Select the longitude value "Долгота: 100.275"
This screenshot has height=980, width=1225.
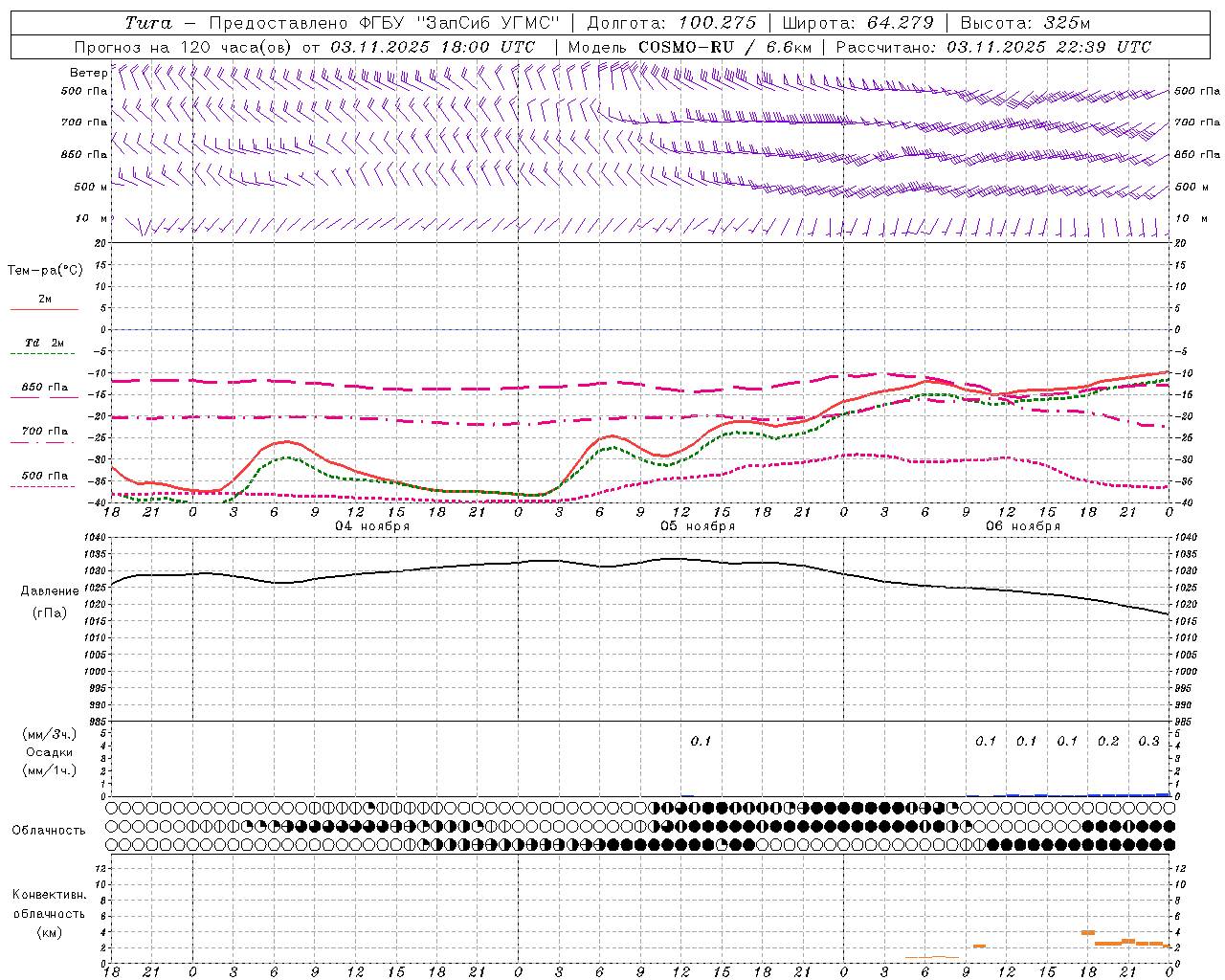pyautogui.click(x=672, y=23)
